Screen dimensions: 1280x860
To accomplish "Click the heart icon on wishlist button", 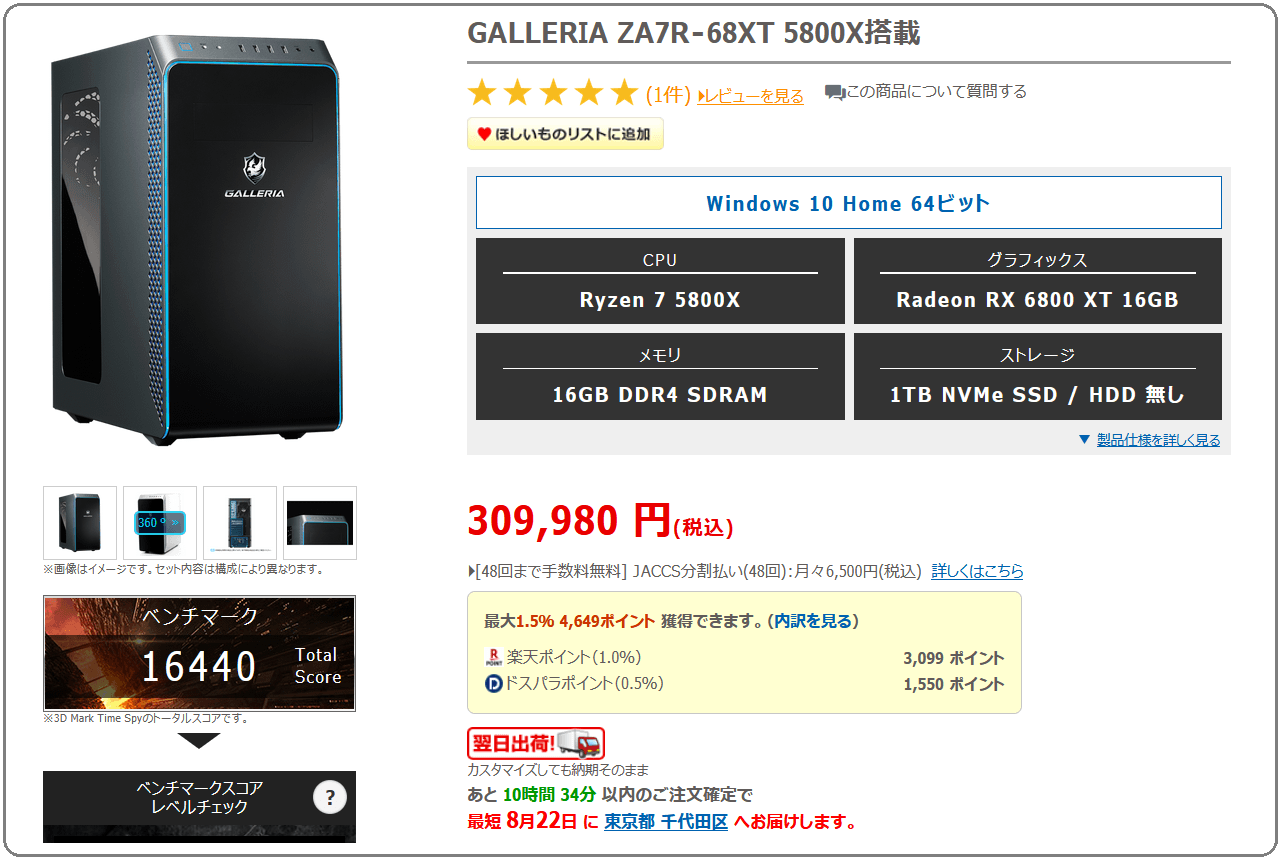I will click(x=484, y=134).
